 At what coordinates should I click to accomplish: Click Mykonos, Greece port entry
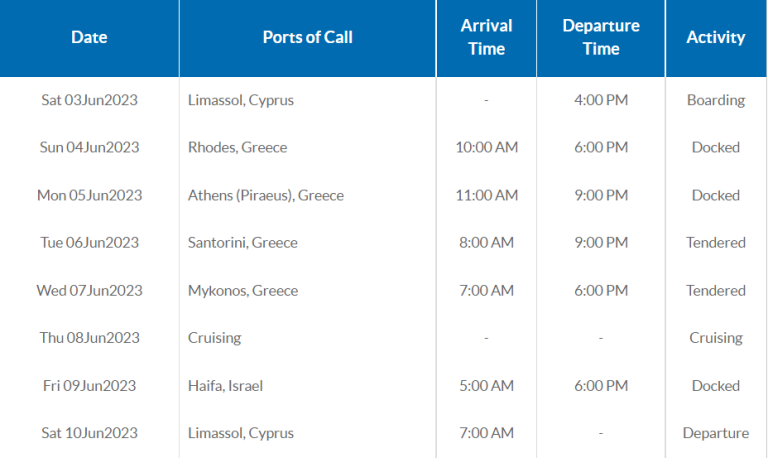(242, 291)
